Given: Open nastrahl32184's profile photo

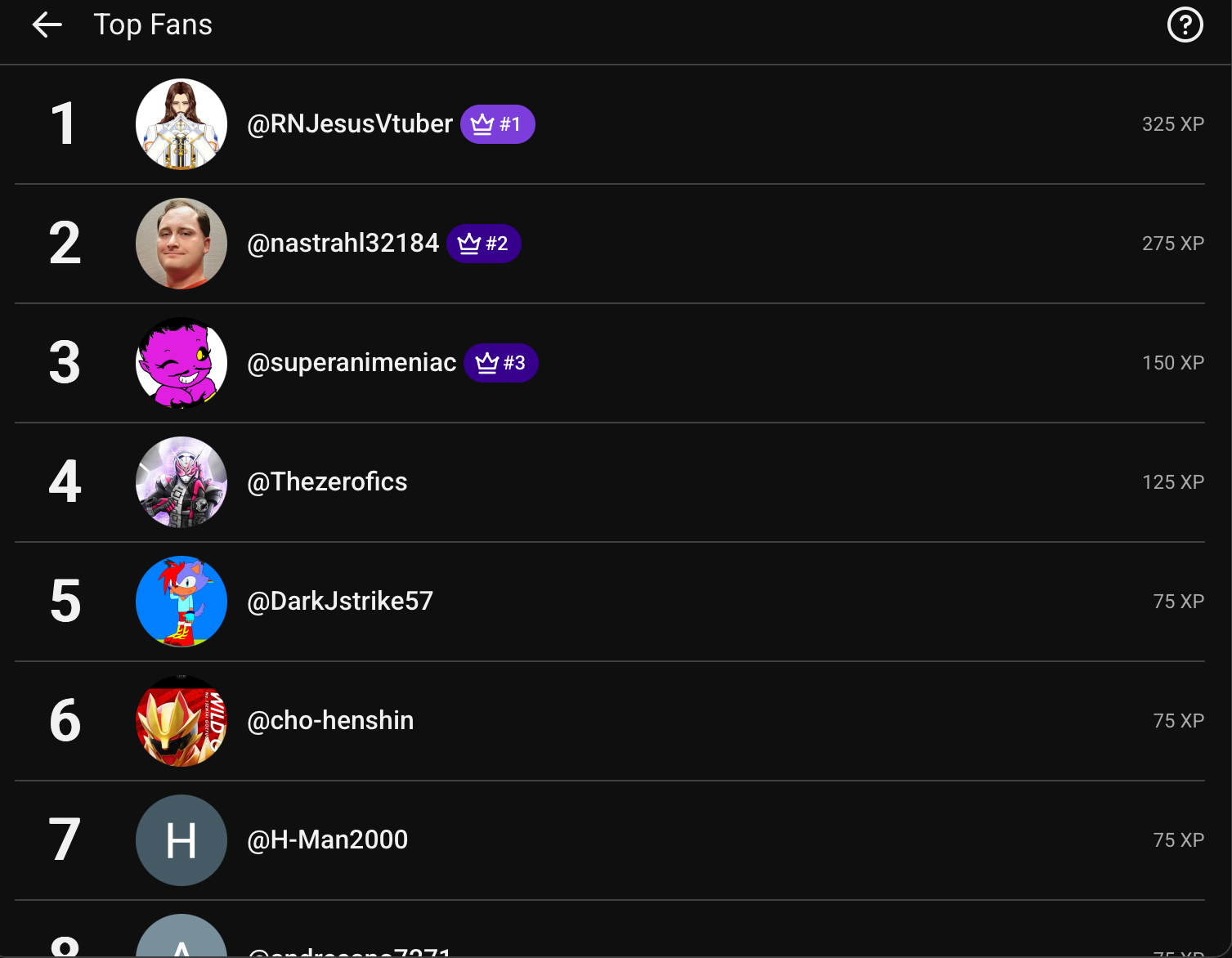Looking at the screenshot, I should (181, 244).
